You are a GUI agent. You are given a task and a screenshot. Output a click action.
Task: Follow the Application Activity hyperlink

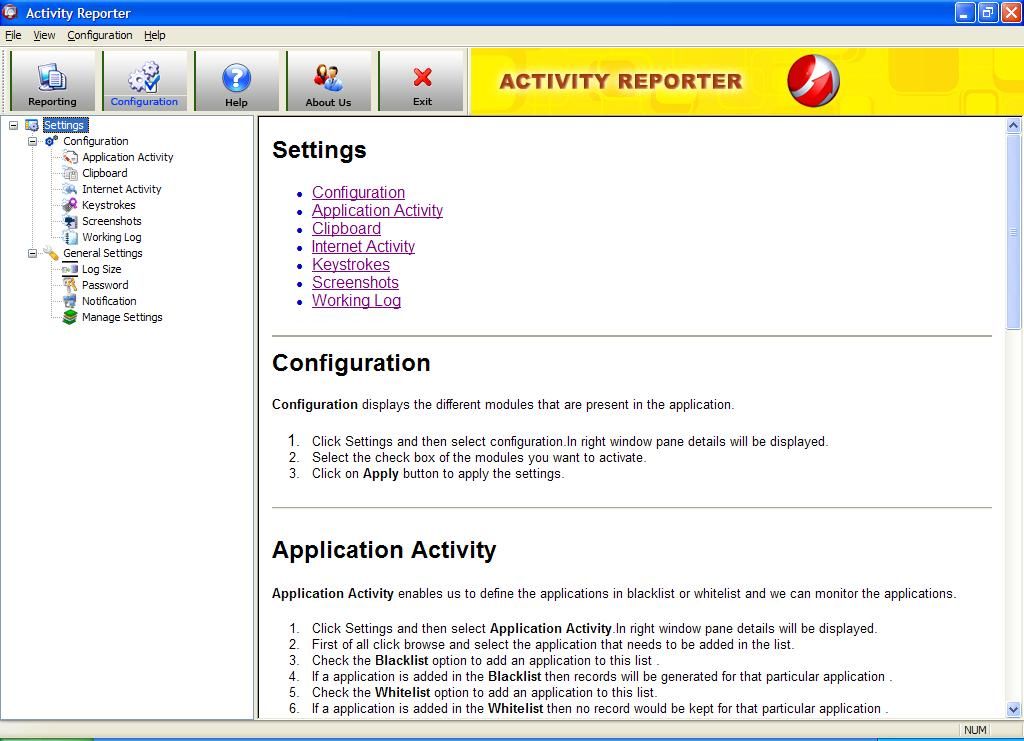coord(377,210)
